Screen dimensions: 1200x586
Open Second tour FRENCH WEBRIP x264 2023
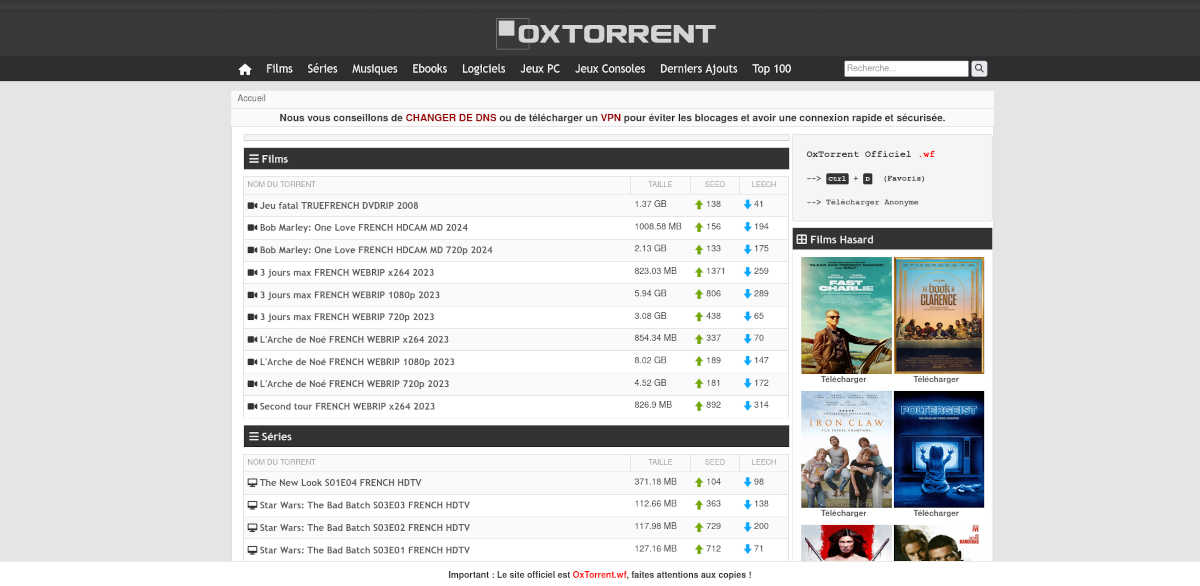(347, 406)
